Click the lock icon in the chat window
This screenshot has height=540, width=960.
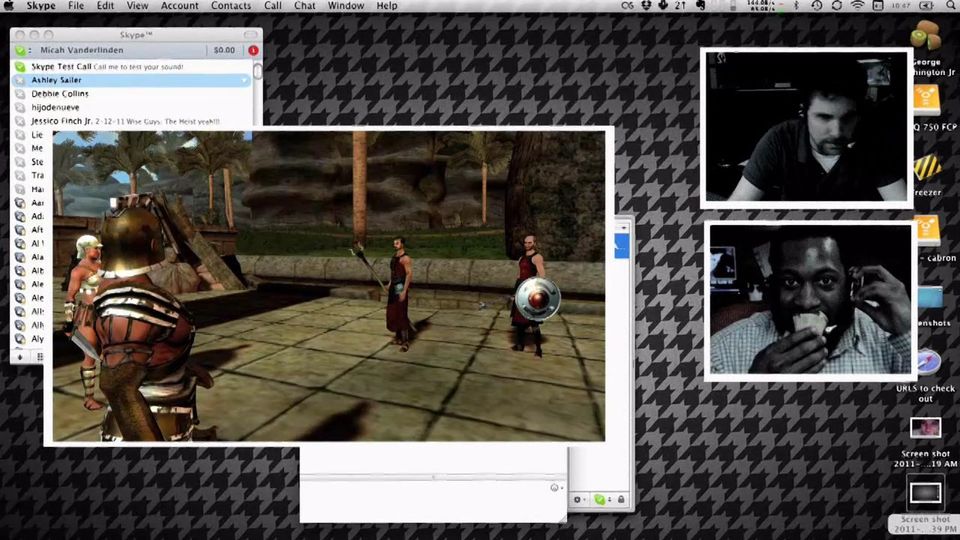click(621, 500)
